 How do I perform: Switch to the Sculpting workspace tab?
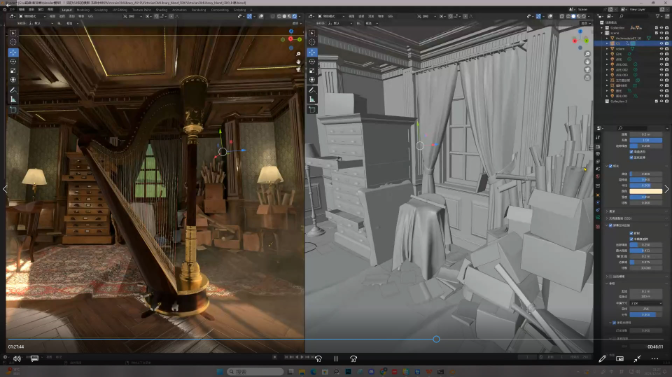(x=101, y=9)
